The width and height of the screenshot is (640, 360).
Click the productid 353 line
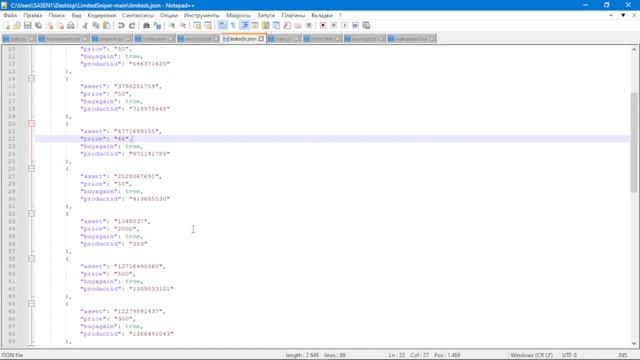[114, 244]
